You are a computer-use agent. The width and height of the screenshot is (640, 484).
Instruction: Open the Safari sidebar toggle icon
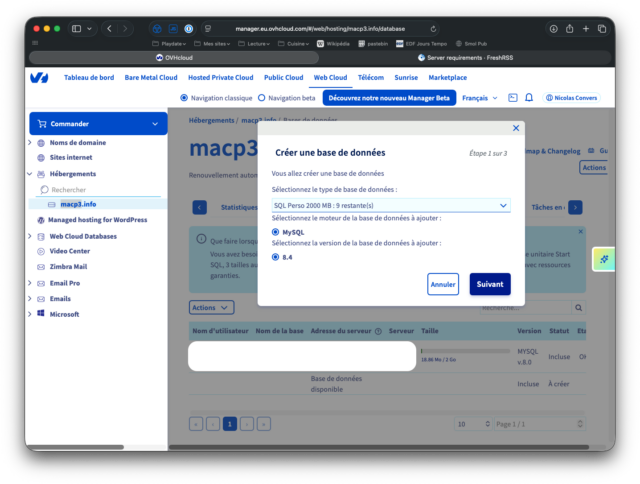pos(76,29)
